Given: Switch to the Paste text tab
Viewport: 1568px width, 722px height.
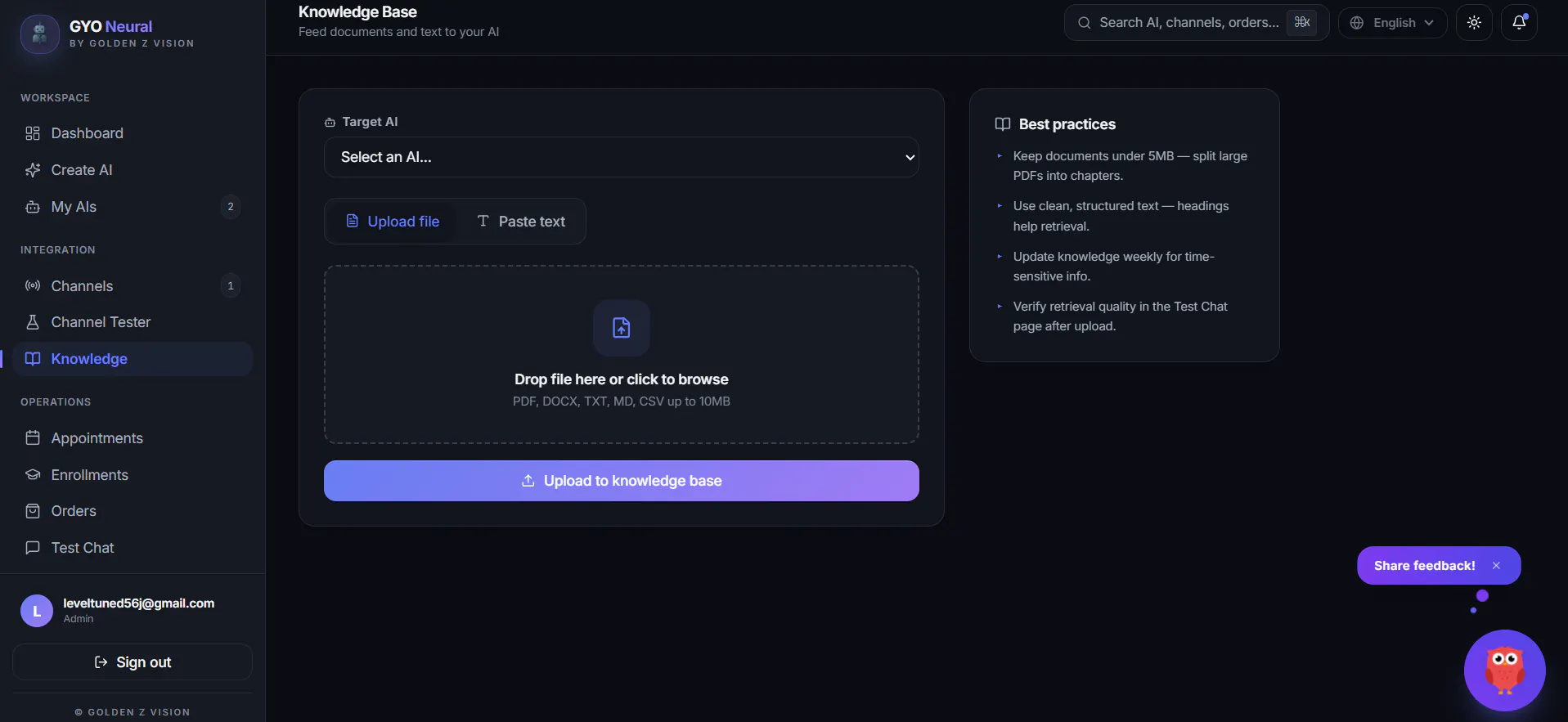Looking at the screenshot, I should (x=521, y=222).
